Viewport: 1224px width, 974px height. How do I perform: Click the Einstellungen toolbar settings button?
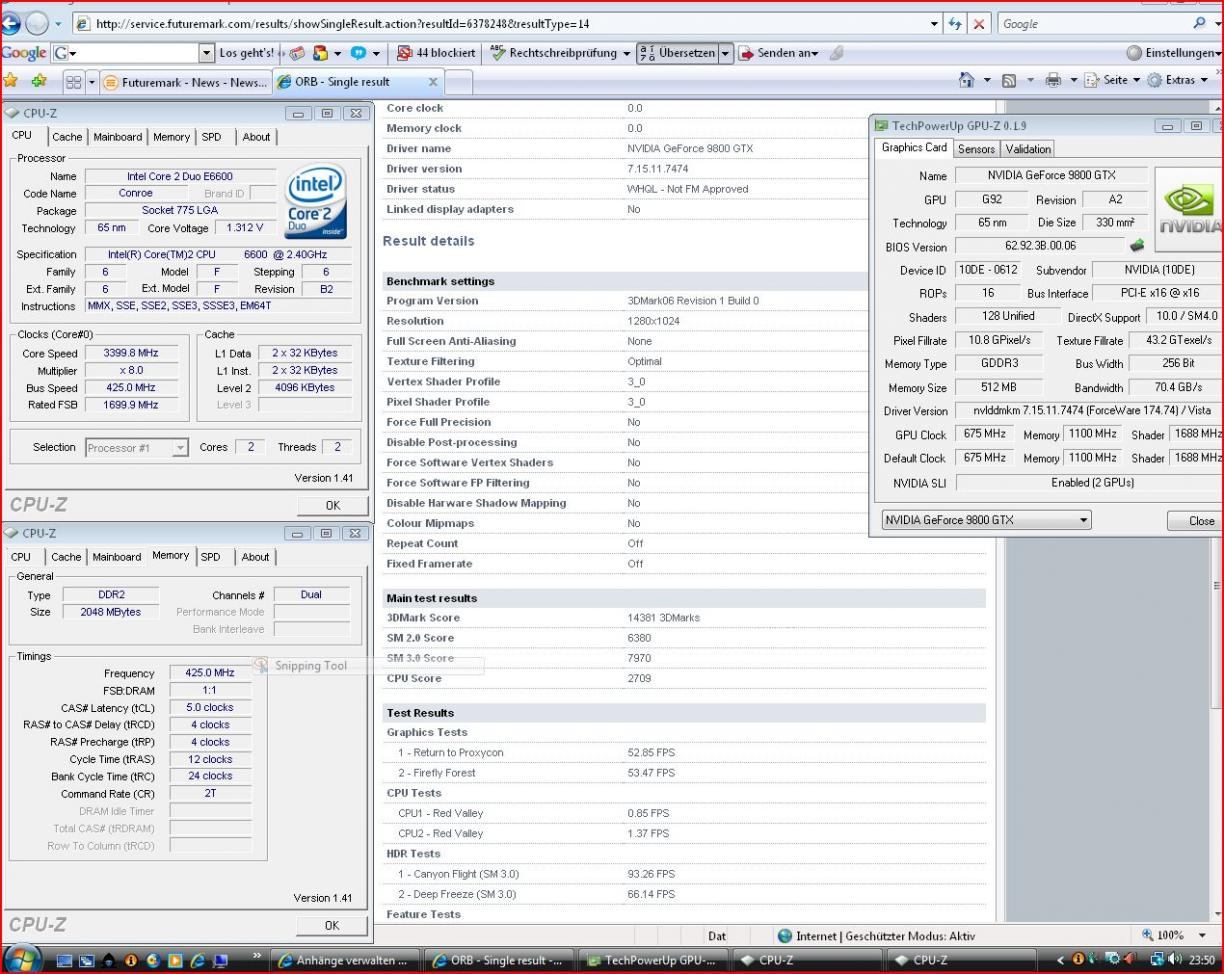tap(1174, 53)
